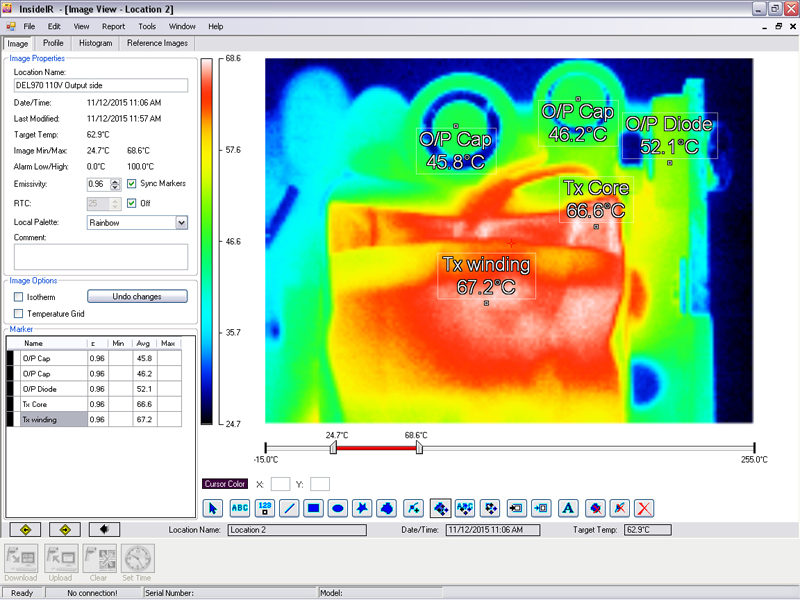Screen dimensions: 800x600
Task: Open the Tools menu
Action: point(147,26)
